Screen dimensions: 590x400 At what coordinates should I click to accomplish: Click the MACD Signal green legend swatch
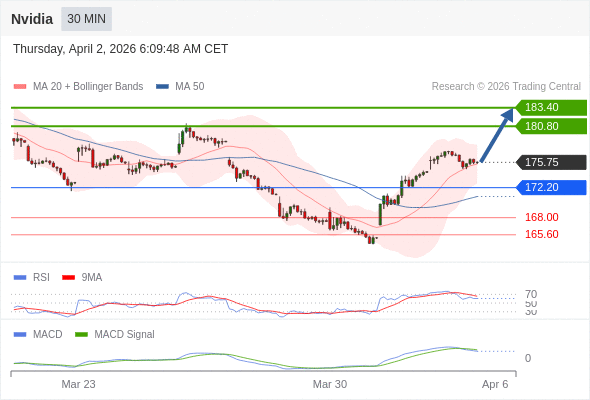tap(81, 335)
